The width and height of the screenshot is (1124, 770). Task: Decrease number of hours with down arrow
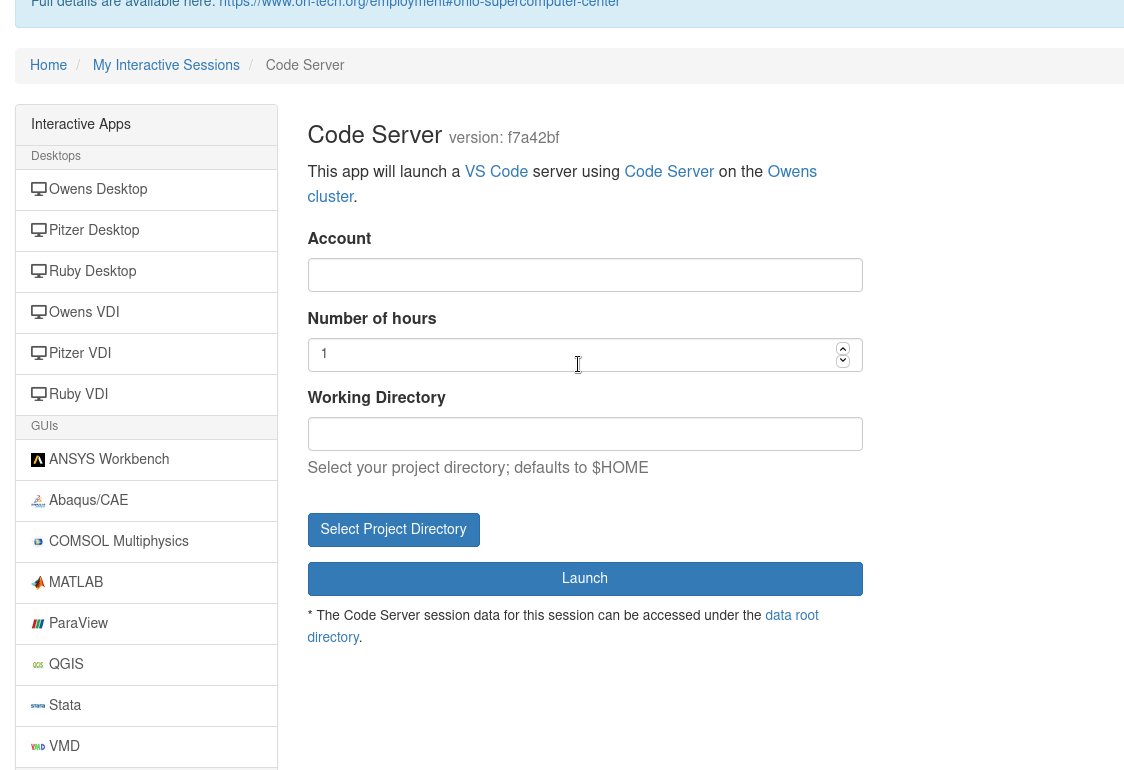point(843,361)
